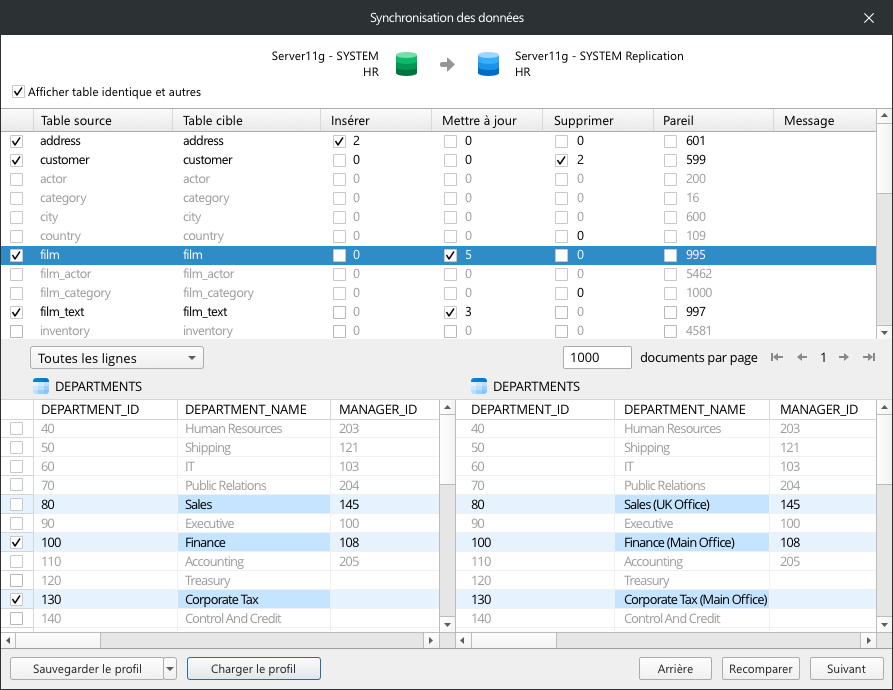Click the Mettre à jour column header
This screenshot has height=690, width=893.
point(487,120)
